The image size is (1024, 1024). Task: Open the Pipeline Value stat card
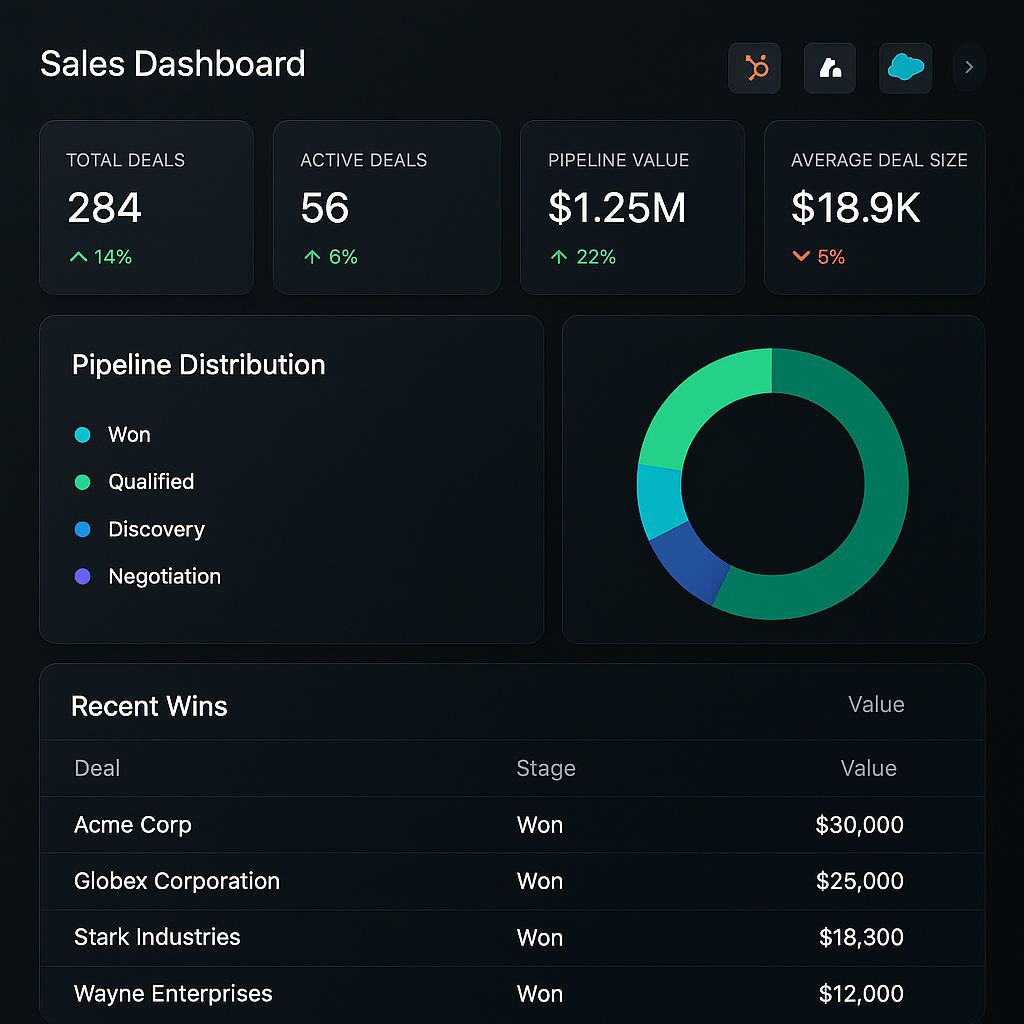(x=632, y=208)
